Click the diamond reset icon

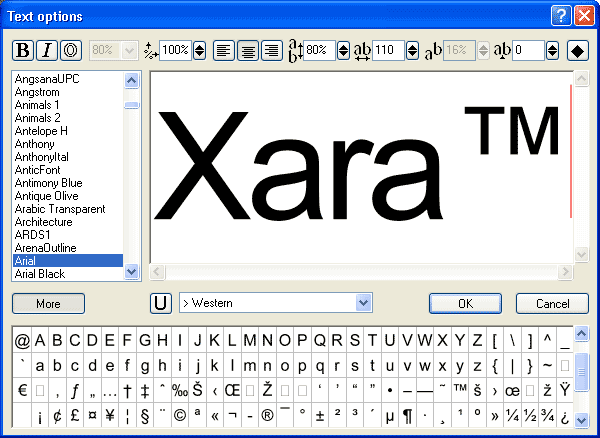coord(577,50)
